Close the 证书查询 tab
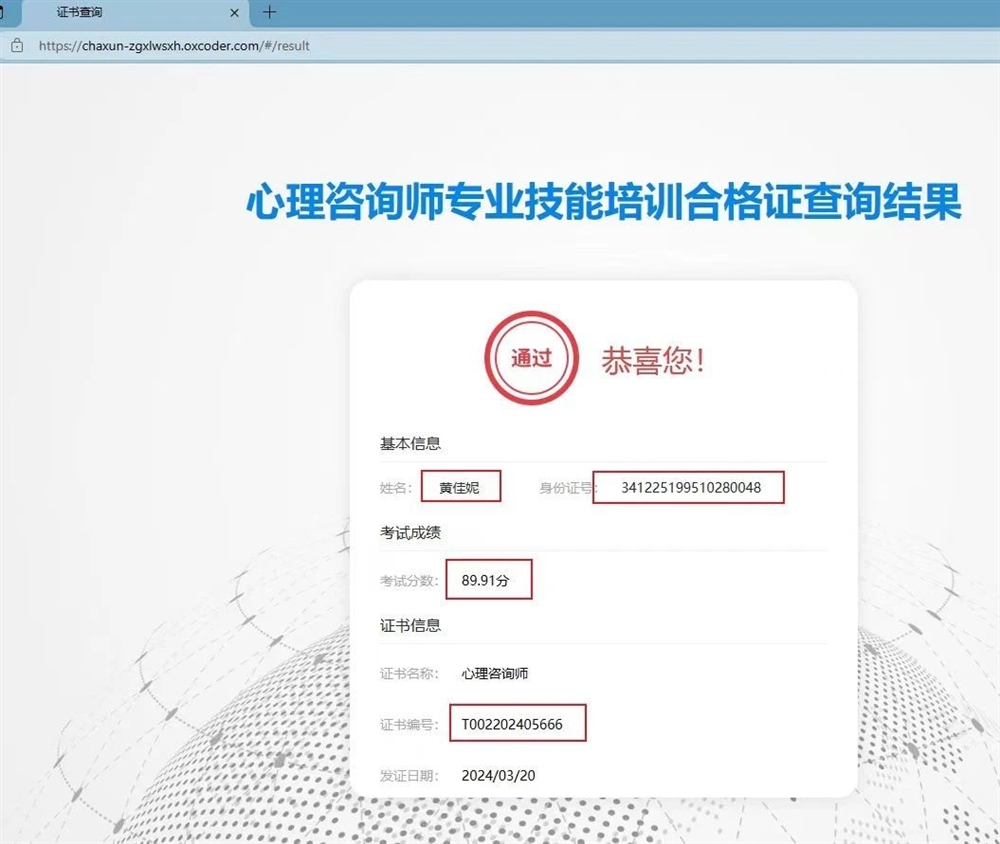 [234, 13]
